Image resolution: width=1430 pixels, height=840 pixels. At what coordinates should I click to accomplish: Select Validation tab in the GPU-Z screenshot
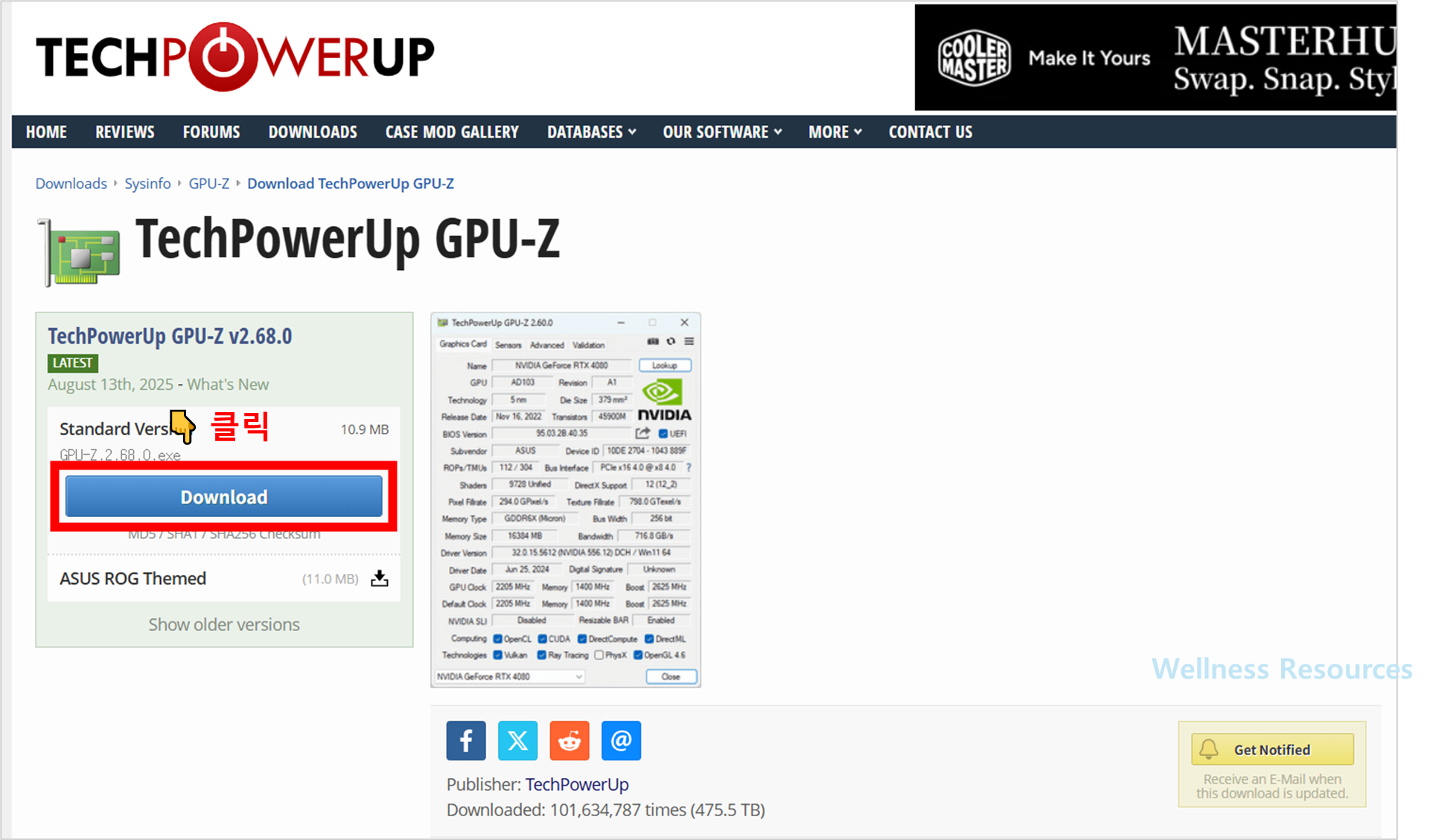588,345
